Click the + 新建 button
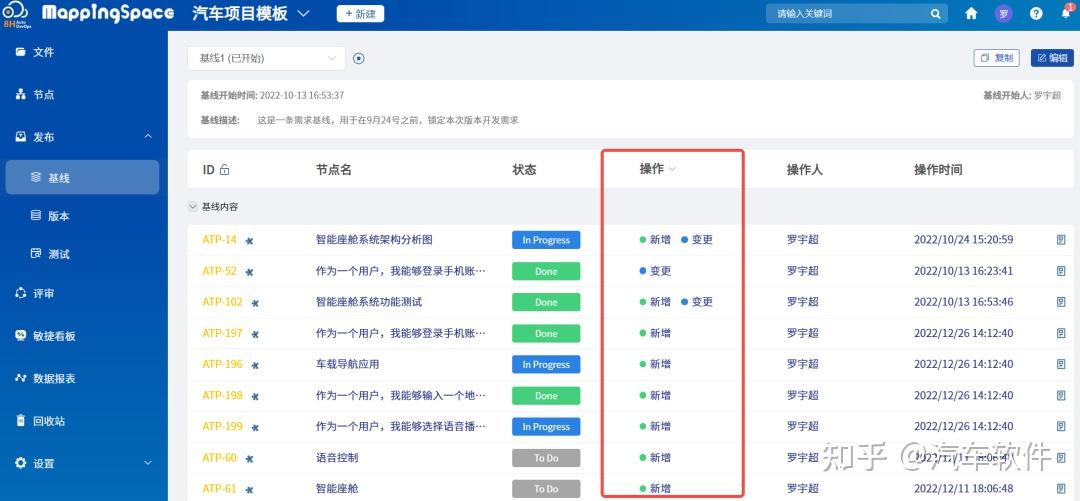 360,14
